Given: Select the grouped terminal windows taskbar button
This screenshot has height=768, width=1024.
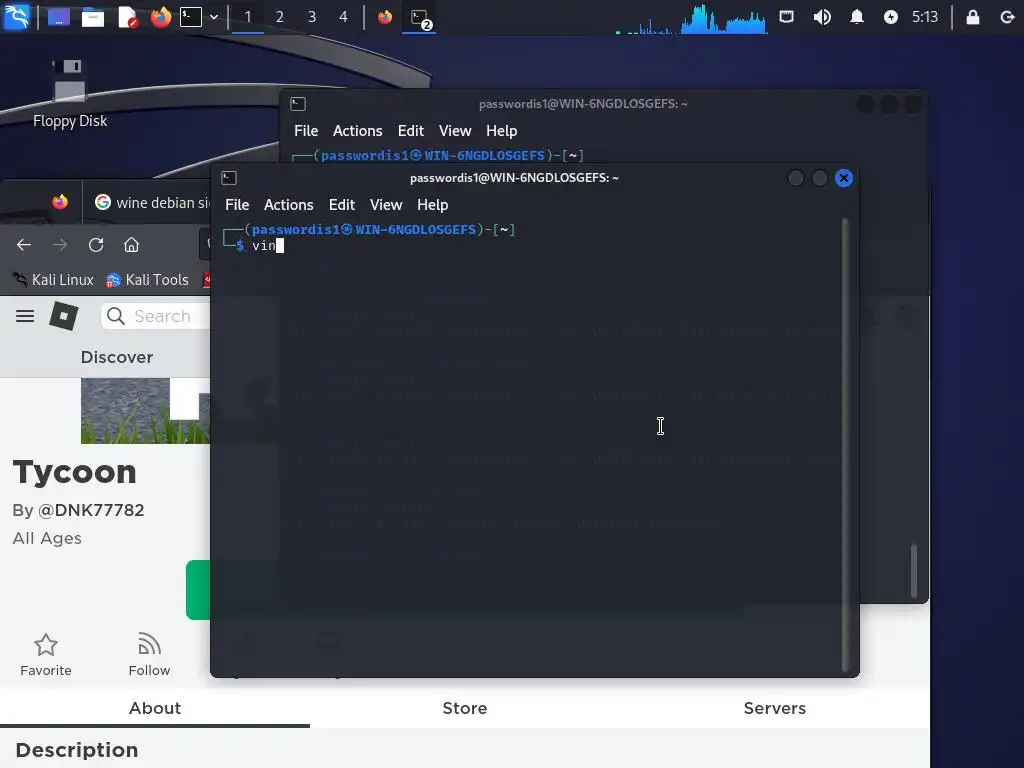Looking at the screenshot, I should tap(419, 18).
